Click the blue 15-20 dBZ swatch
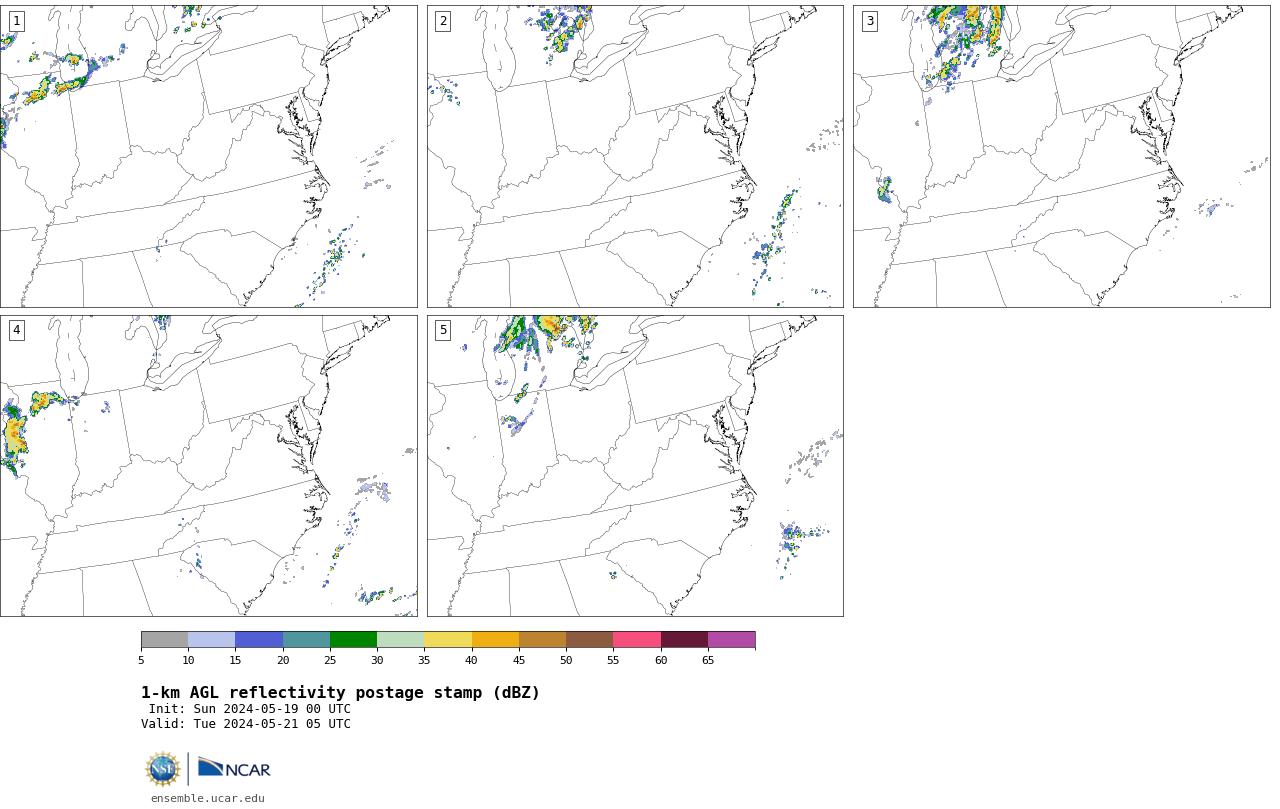The width and height of the screenshot is (1280, 809). [x=259, y=640]
